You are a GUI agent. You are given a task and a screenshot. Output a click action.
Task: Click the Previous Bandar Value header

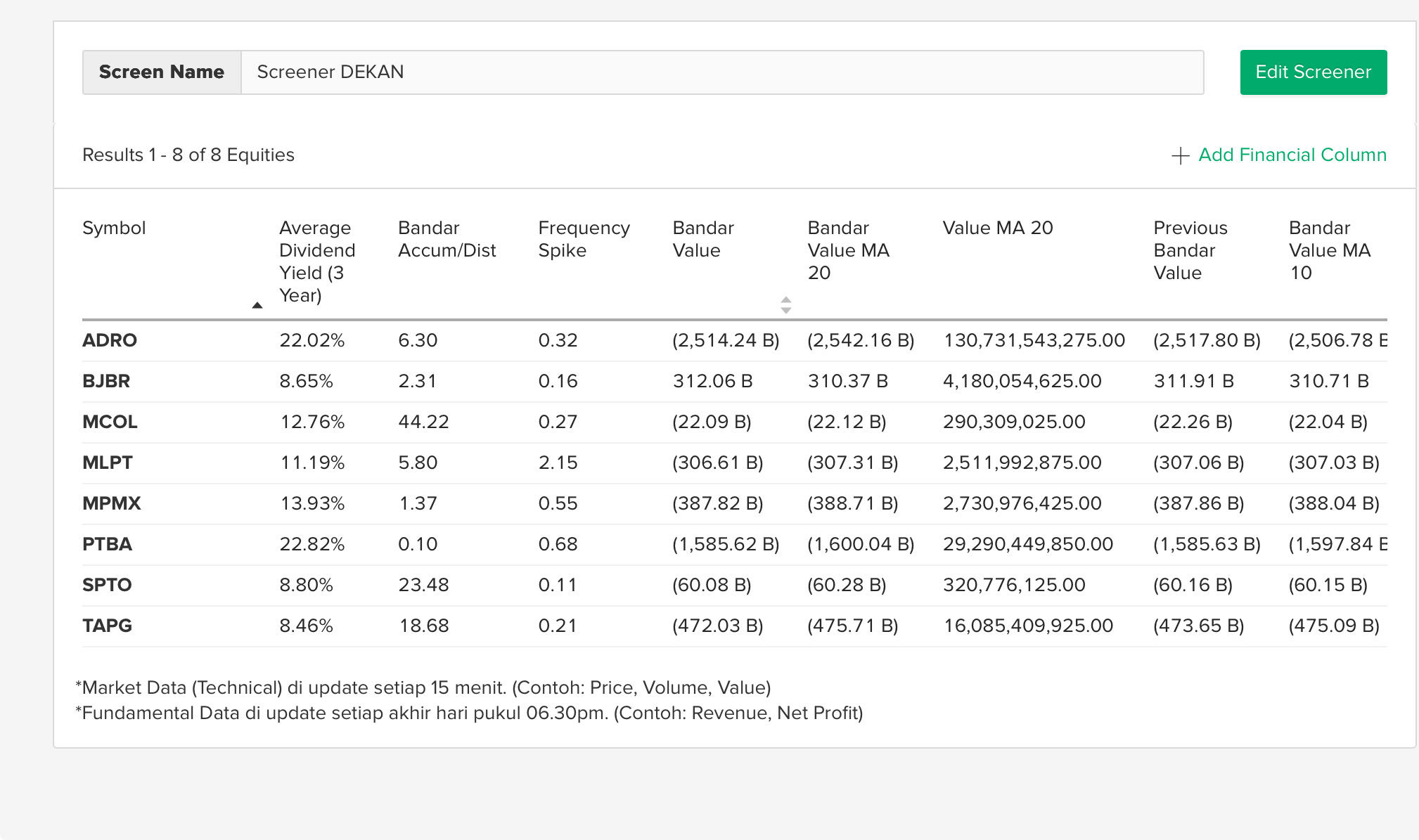tap(1190, 250)
